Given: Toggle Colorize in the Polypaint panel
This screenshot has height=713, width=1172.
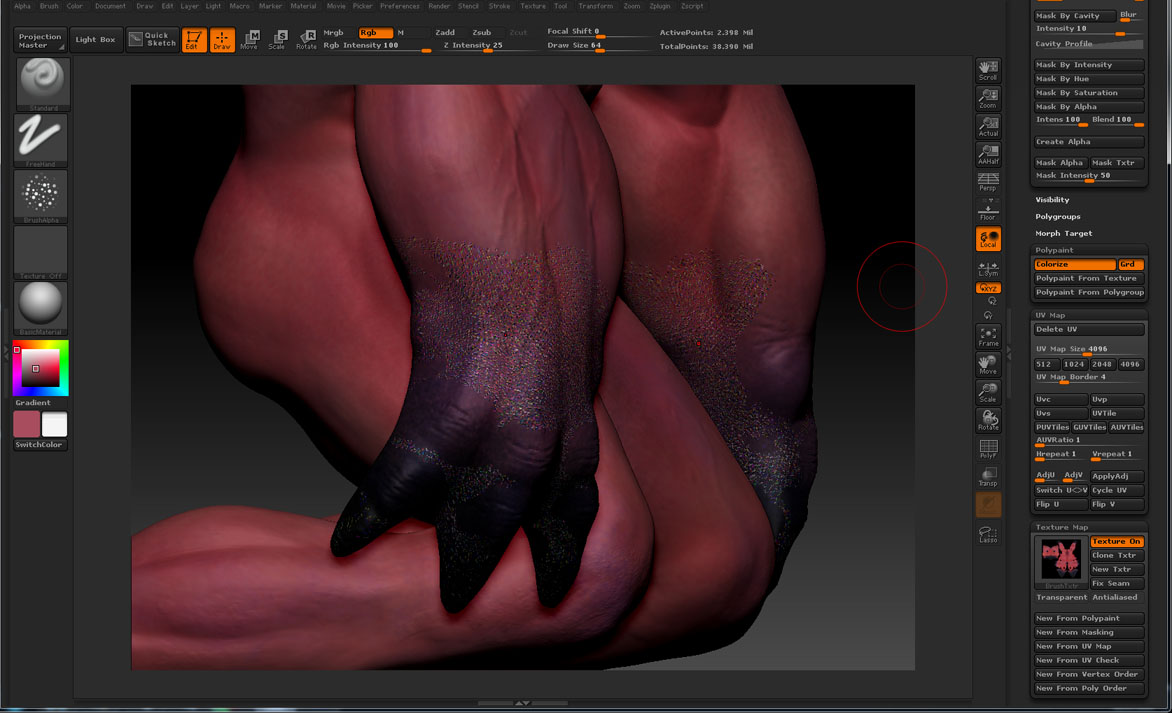Looking at the screenshot, I should click(x=1073, y=264).
